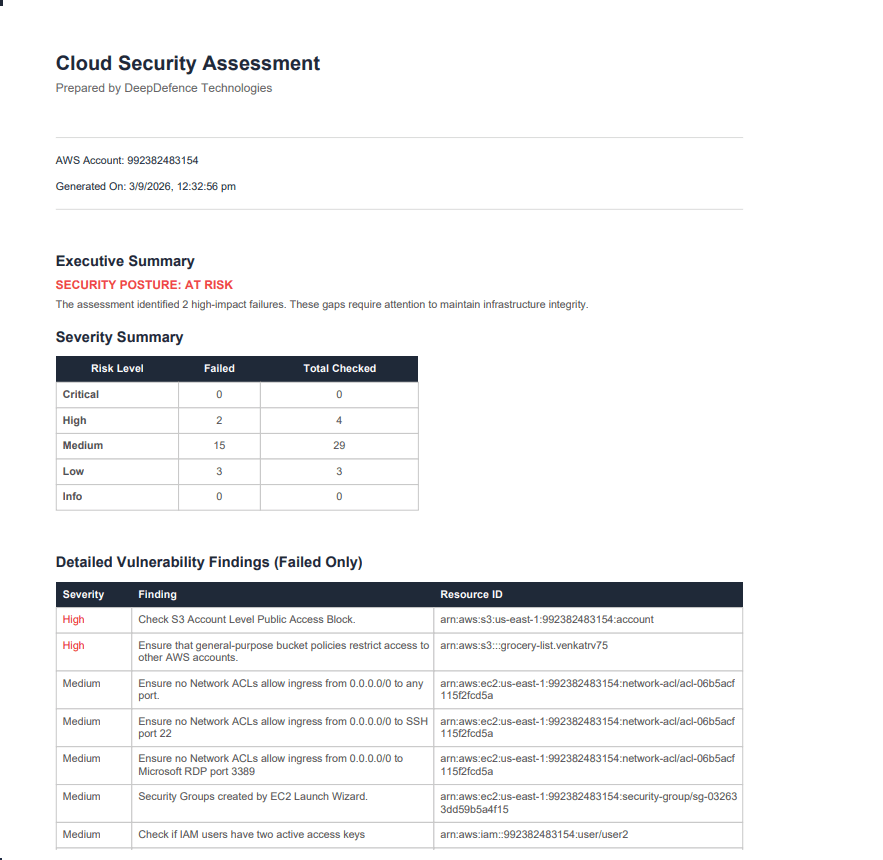Click the Network ACLs SSH port 22 finding
The image size is (883, 860).
click(x=283, y=728)
